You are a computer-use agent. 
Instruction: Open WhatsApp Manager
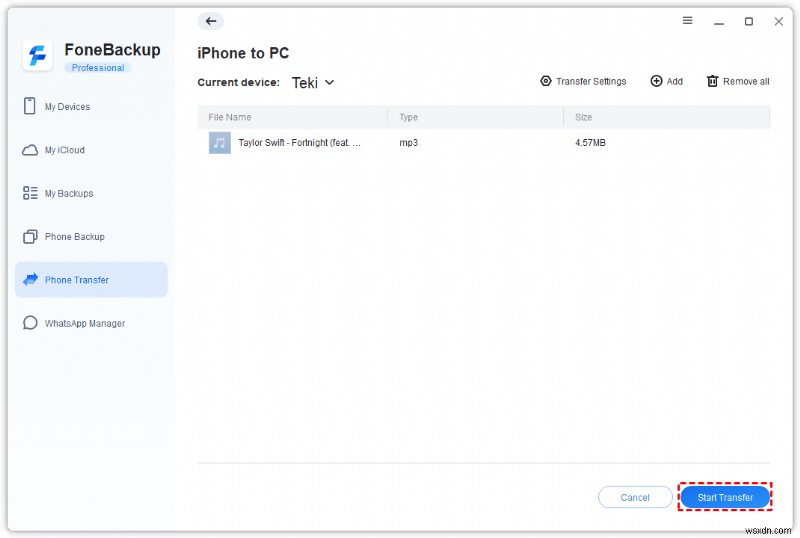pos(91,323)
